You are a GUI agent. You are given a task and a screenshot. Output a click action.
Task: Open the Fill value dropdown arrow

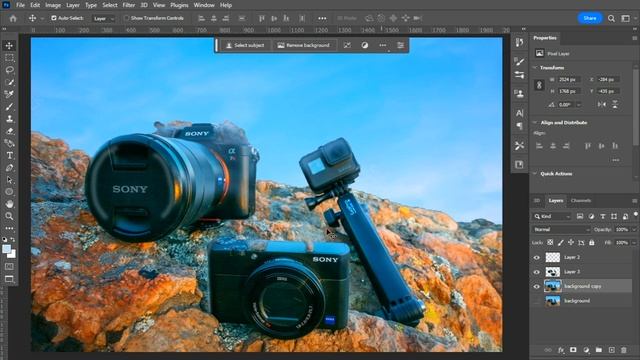click(633, 242)
